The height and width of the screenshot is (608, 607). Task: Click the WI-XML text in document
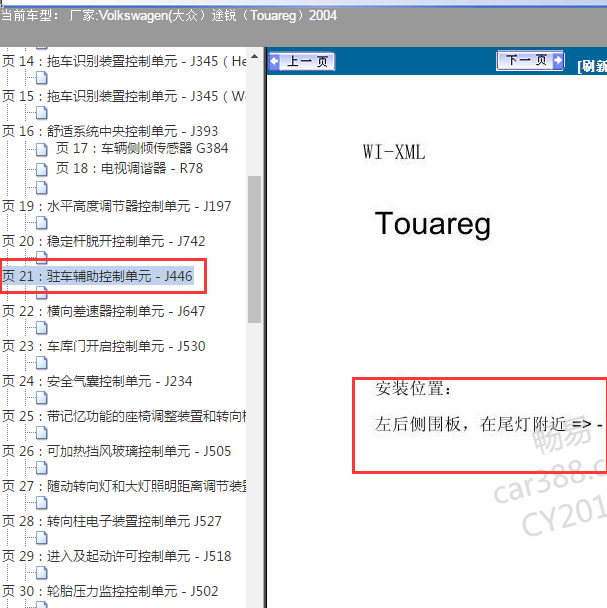click(394, 152)
